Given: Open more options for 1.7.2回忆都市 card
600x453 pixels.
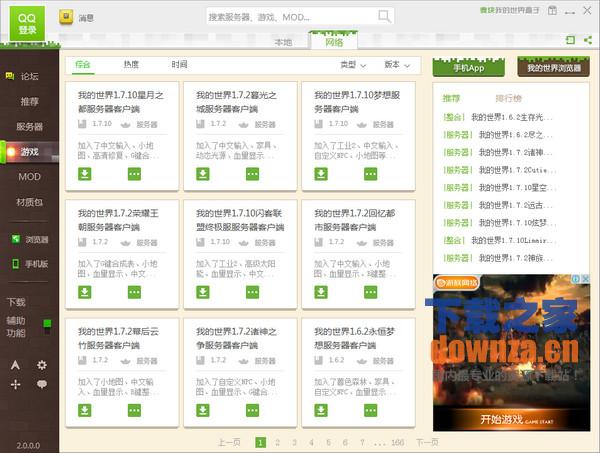Looking at the screenshot, I should pyautogui.click(x=370, y=292).
